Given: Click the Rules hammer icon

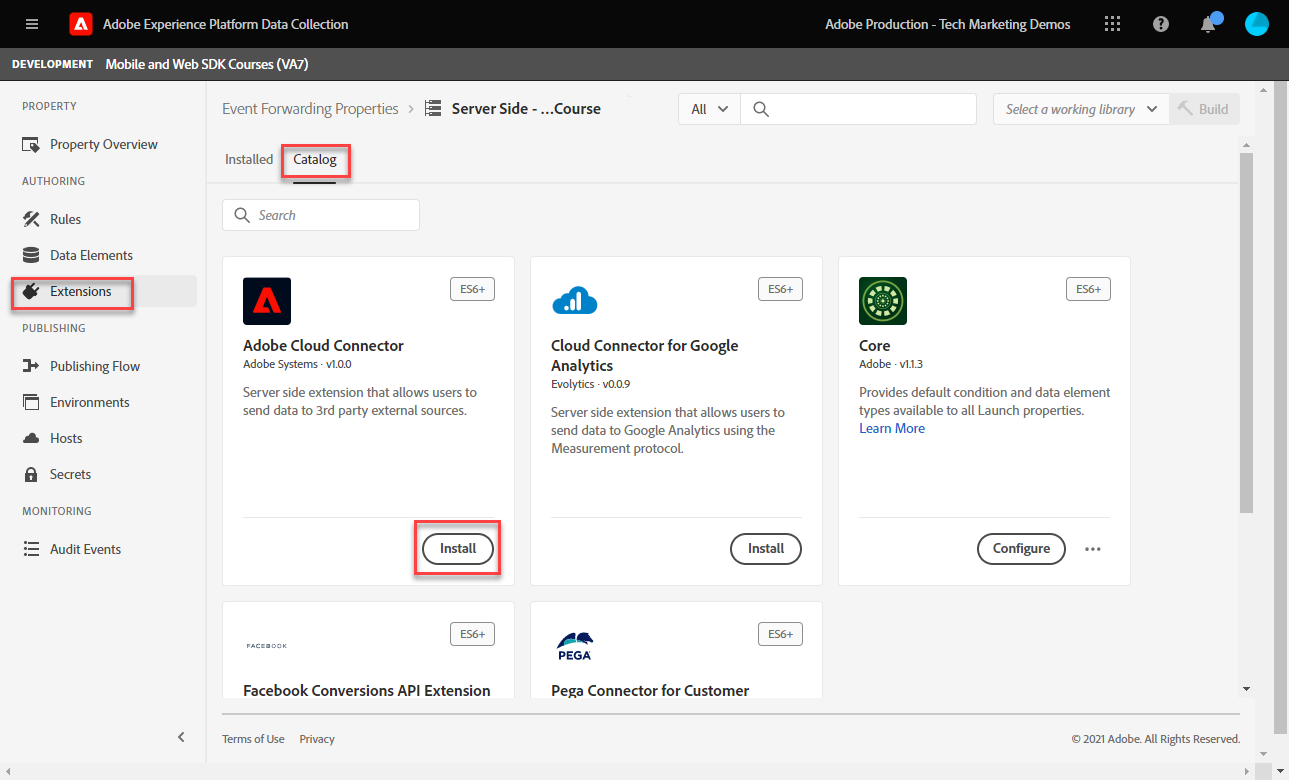Looking at the screenshot, I should pyautogui.click(x=31, y=219).
